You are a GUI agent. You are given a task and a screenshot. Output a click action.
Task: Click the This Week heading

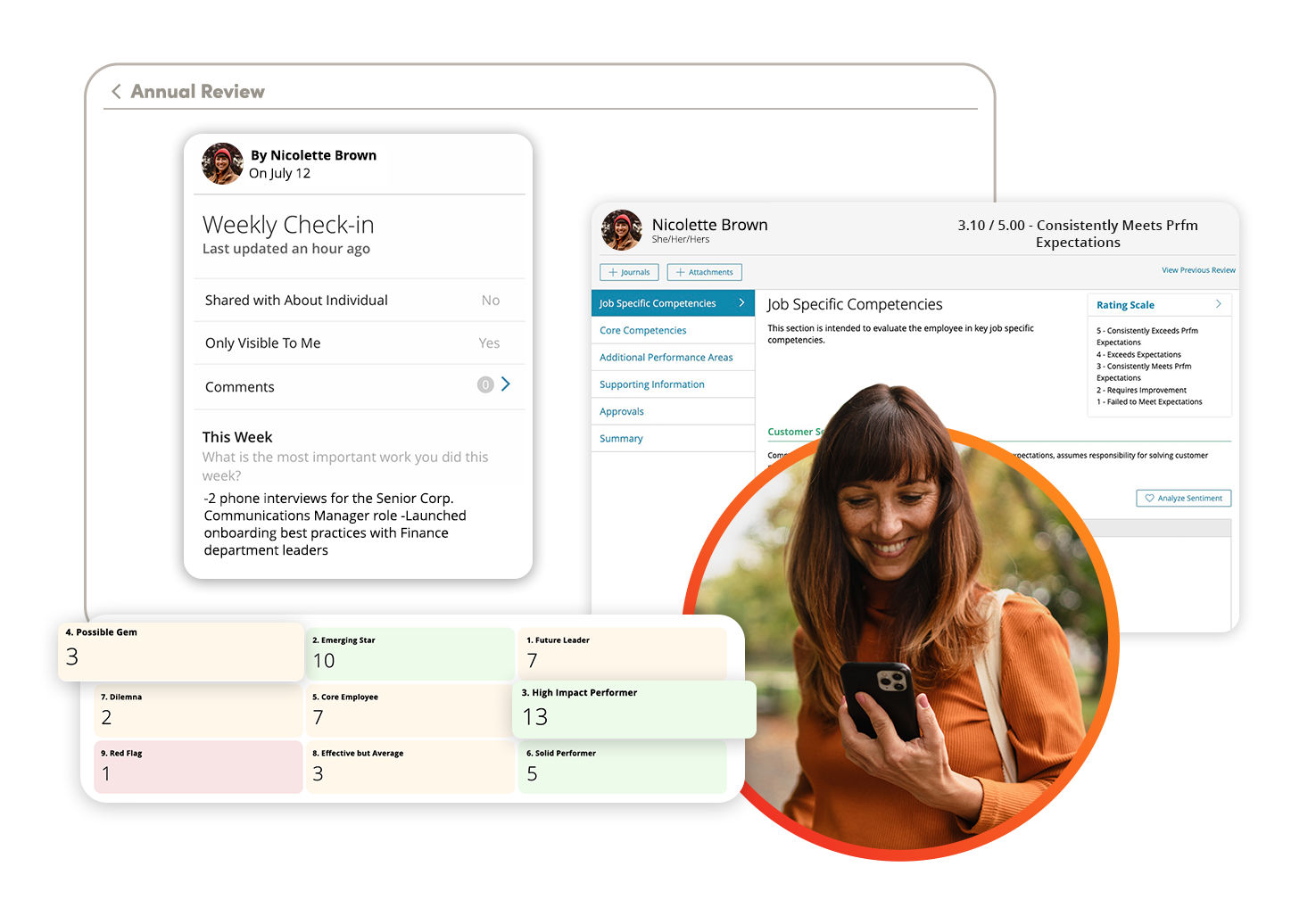pos(237,437)
